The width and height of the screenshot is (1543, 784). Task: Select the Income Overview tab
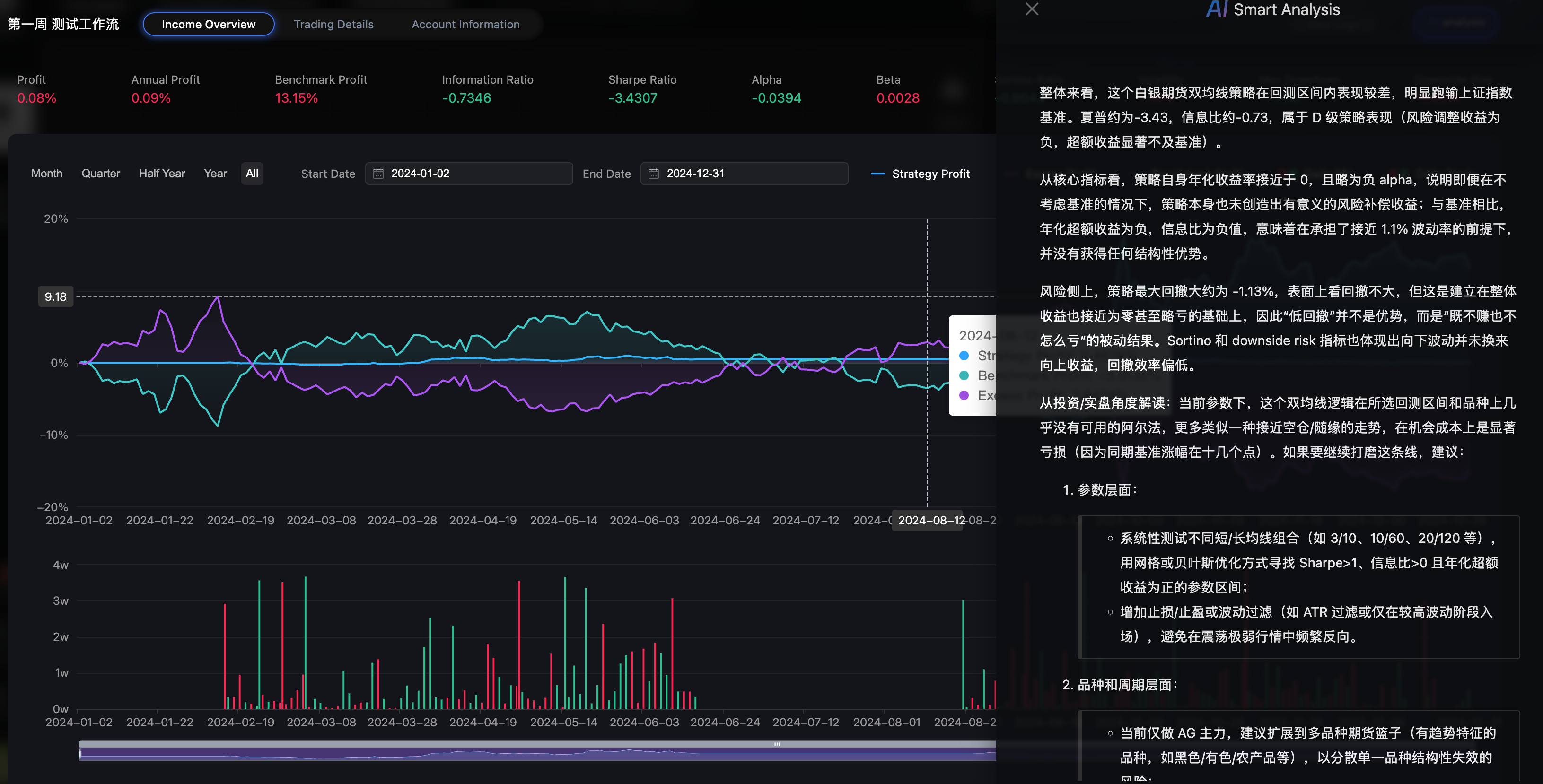[x=209, y=25]
